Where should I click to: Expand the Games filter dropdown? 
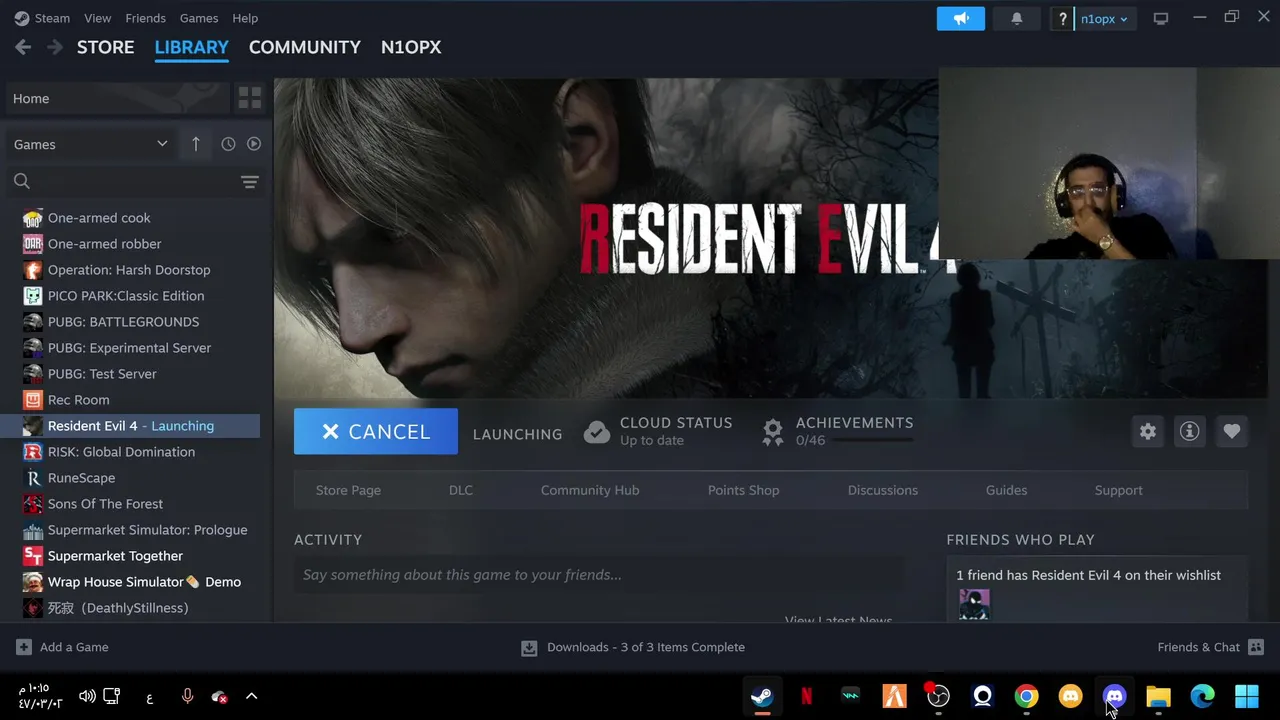[x=90, y=144]
